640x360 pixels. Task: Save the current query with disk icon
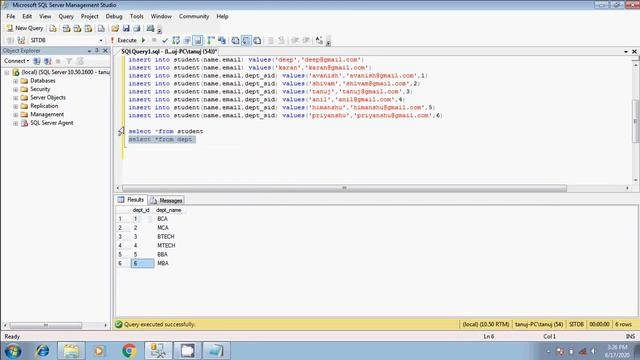126,28
